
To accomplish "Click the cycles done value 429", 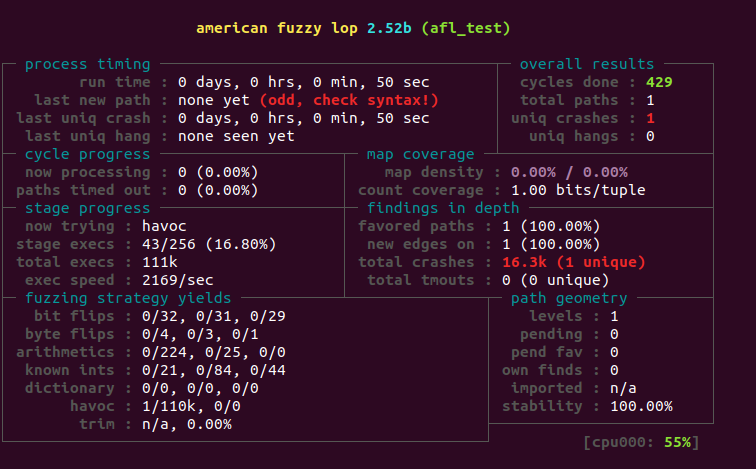I will click(659, 82).
